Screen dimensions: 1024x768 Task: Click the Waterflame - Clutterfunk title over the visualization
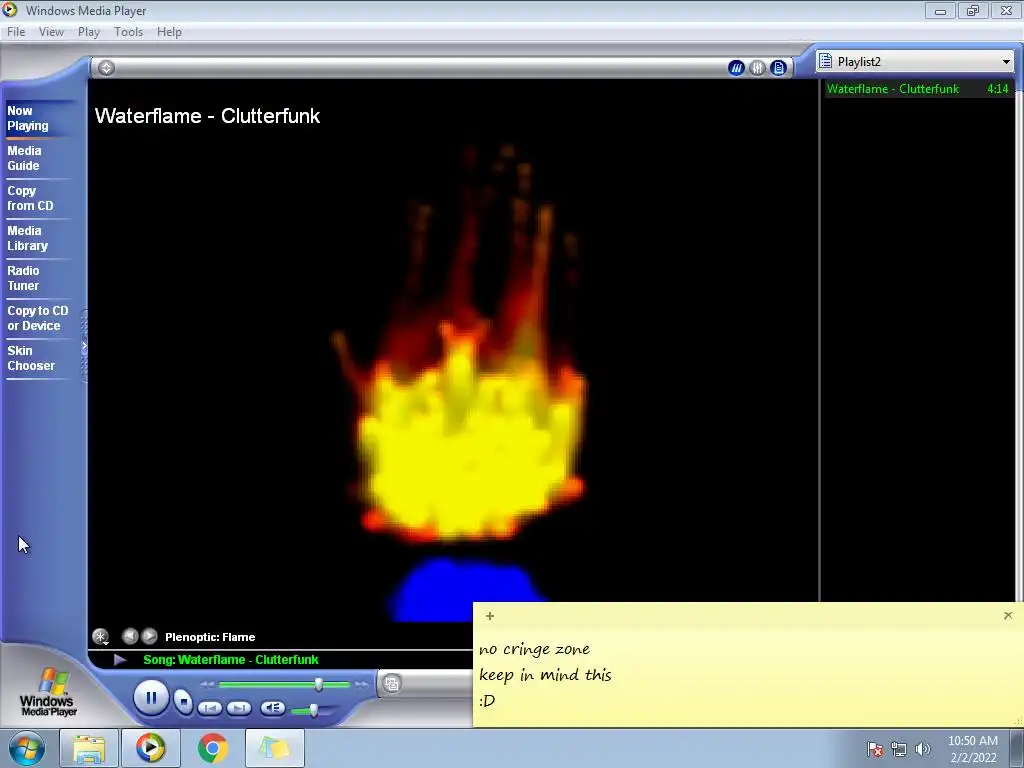pyautogui.click(x=207, y=116)
